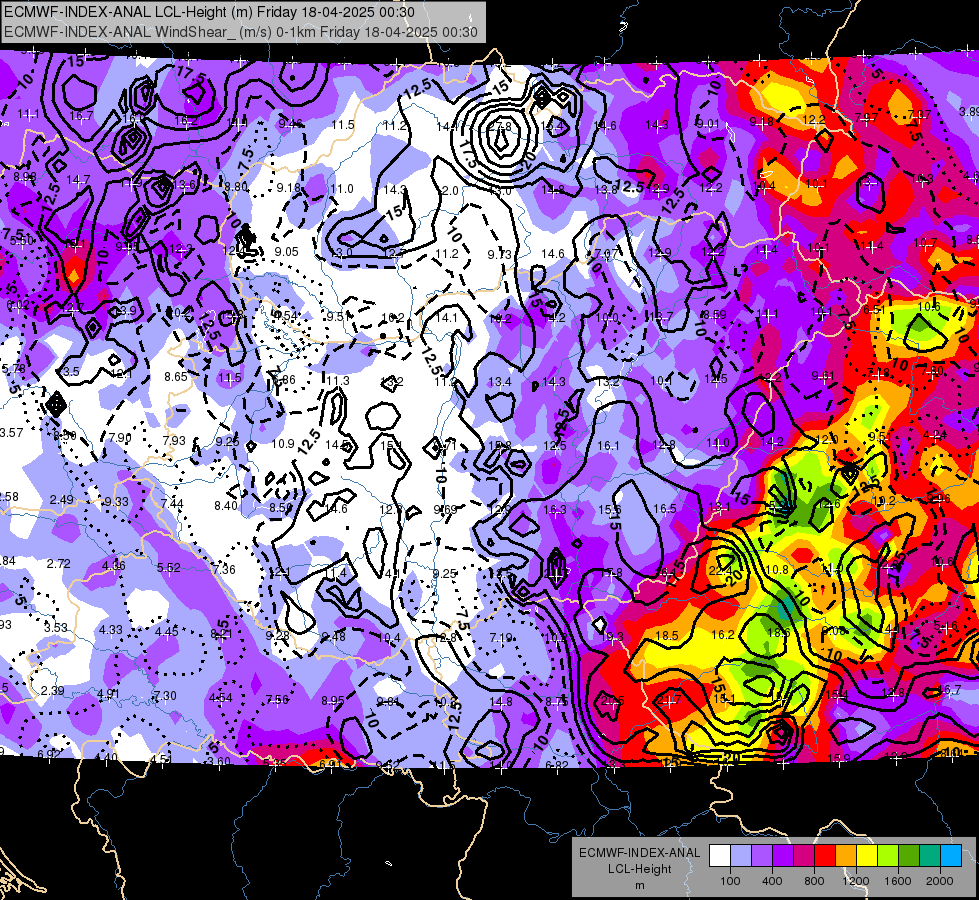Click the legend scale label '1200'
979x900 pixels.
(856, 881)
